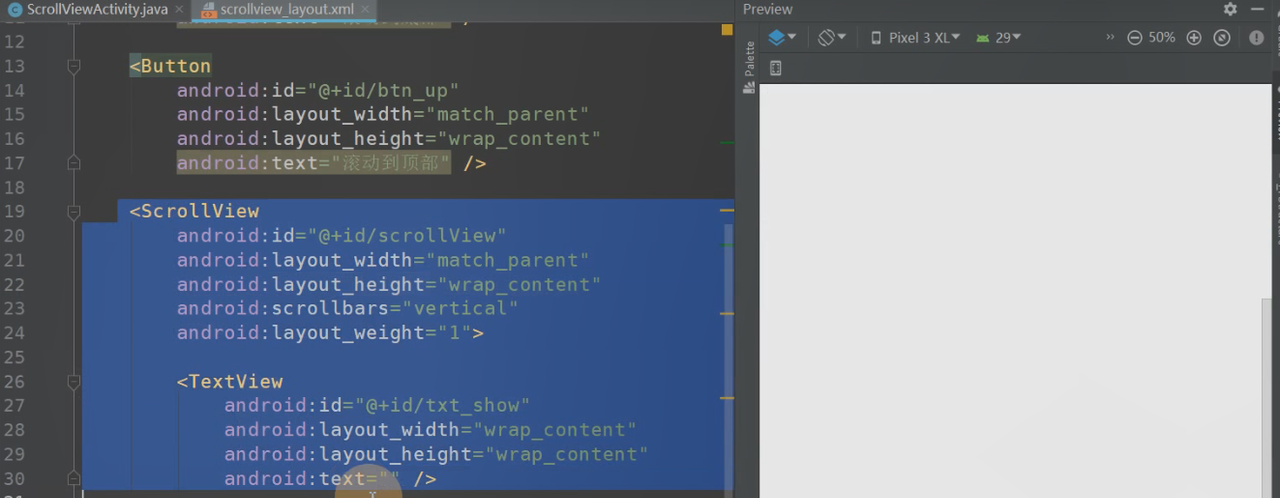
Task: Click the 50% zoom level label
Action: 1162,37
